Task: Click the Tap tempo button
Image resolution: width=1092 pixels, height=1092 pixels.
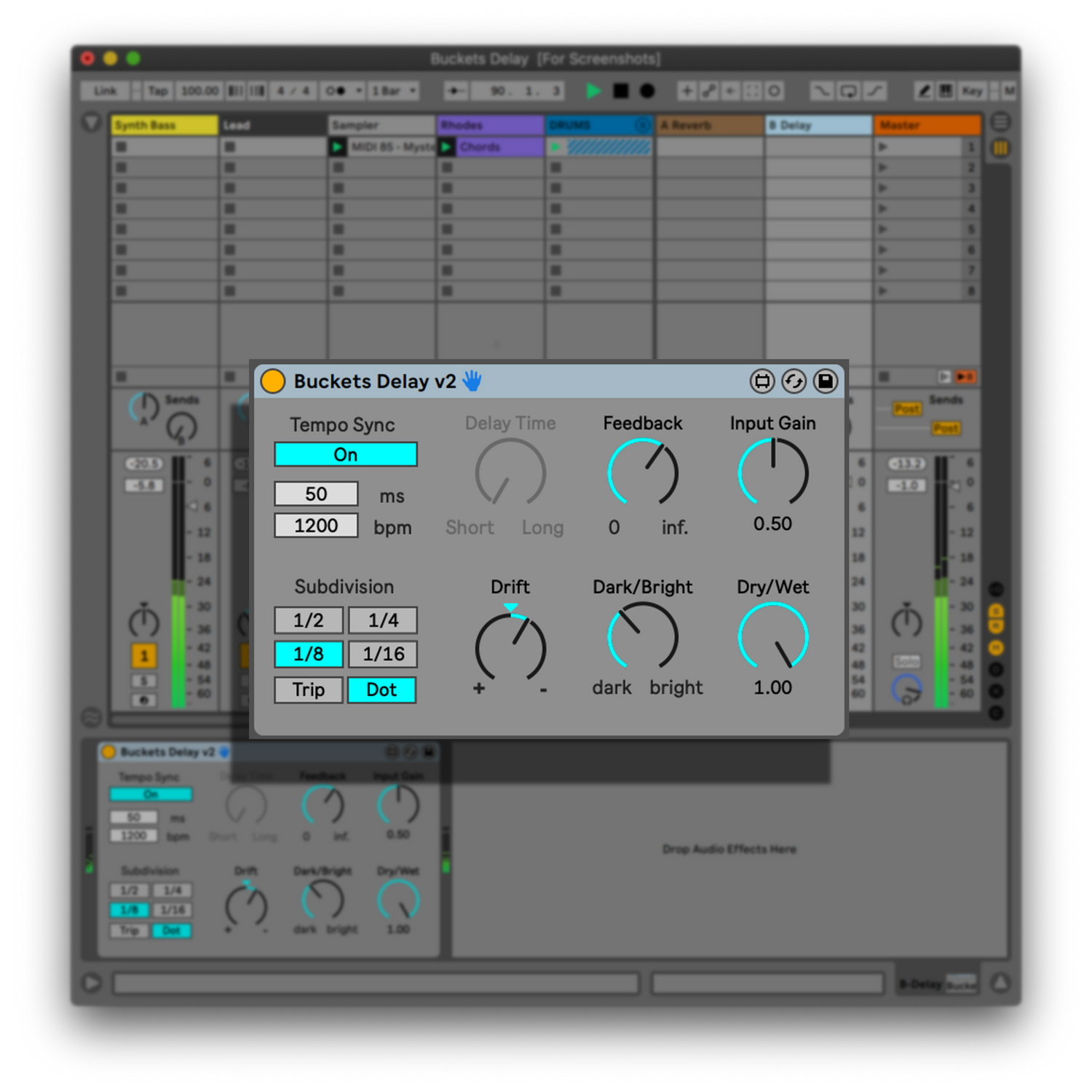Action: 157,91
